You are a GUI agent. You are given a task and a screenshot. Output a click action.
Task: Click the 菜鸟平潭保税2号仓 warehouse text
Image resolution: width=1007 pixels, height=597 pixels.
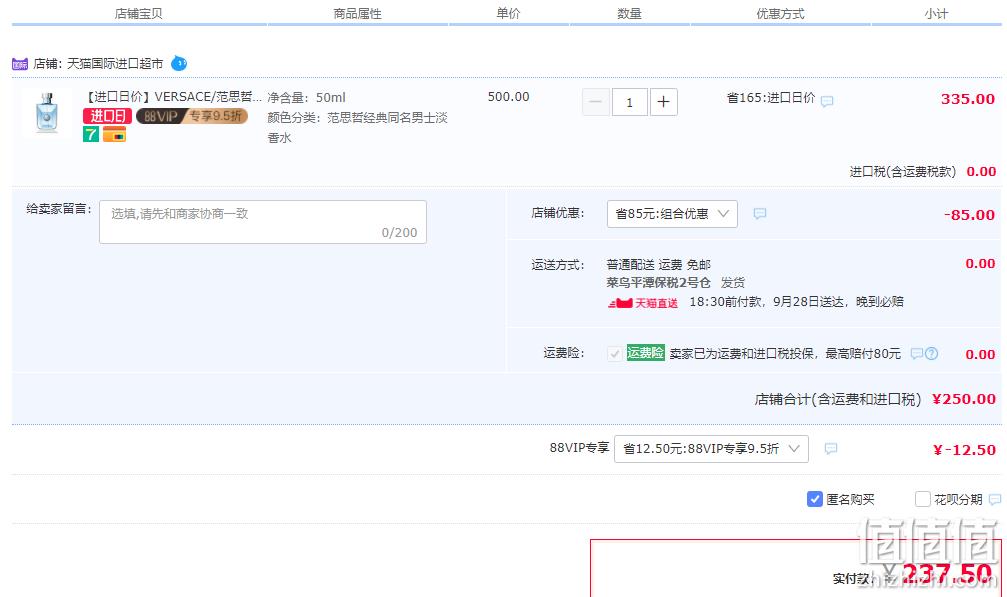point(658,282)
